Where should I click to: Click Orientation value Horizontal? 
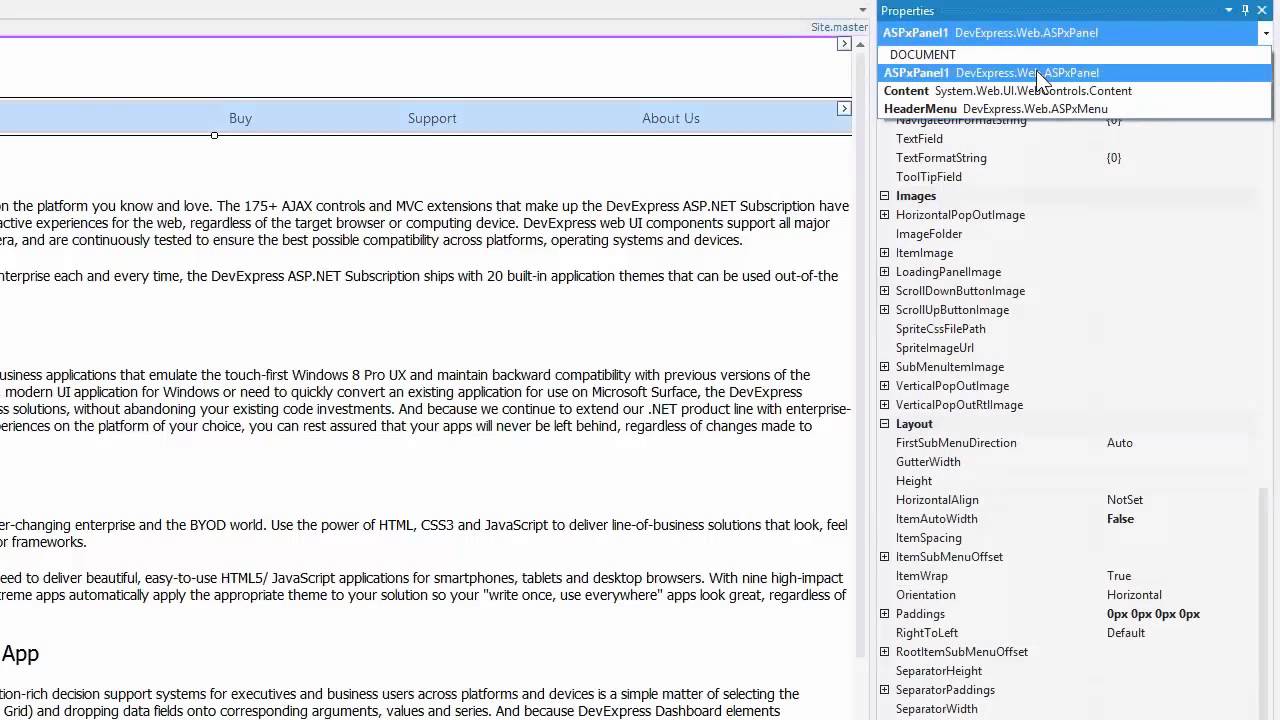(1134, 595)
